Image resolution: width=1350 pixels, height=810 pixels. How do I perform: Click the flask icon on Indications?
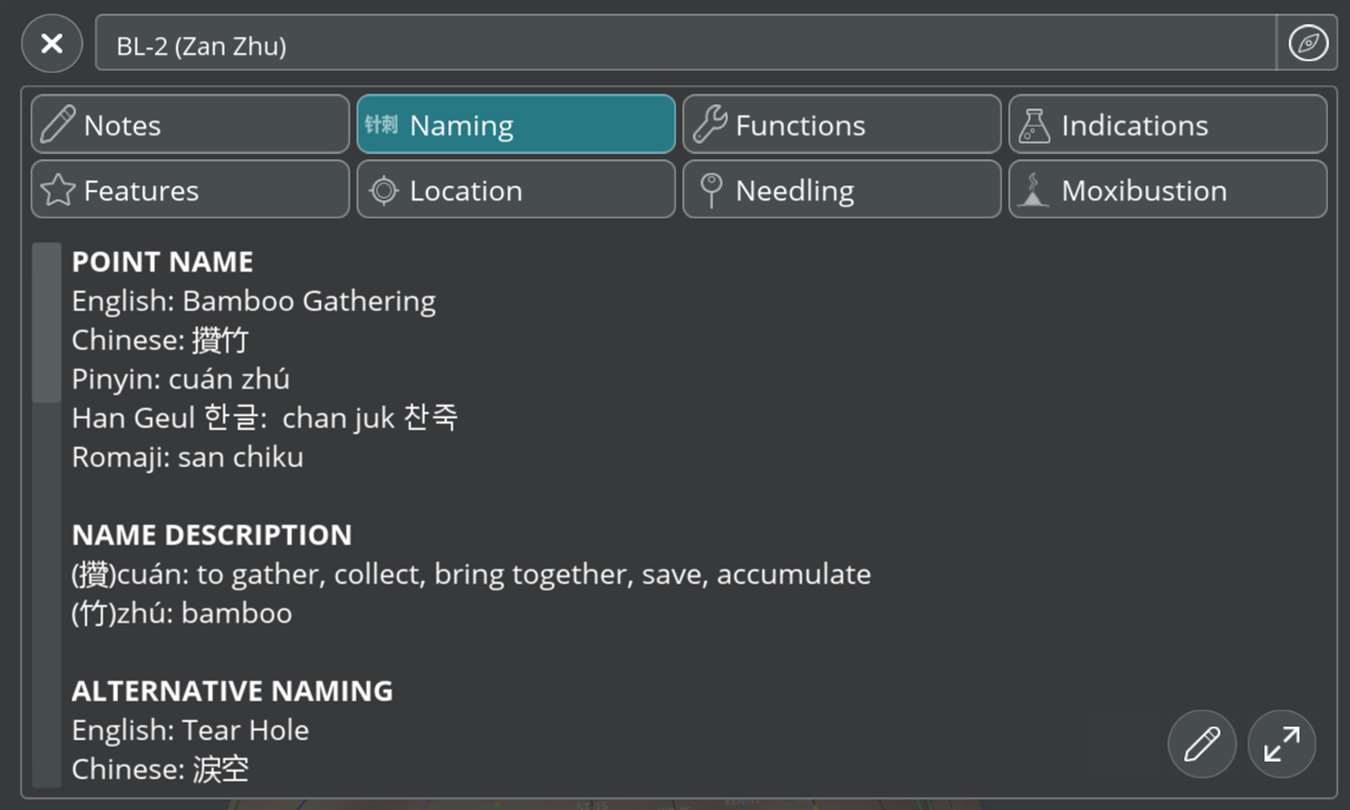1035,125
